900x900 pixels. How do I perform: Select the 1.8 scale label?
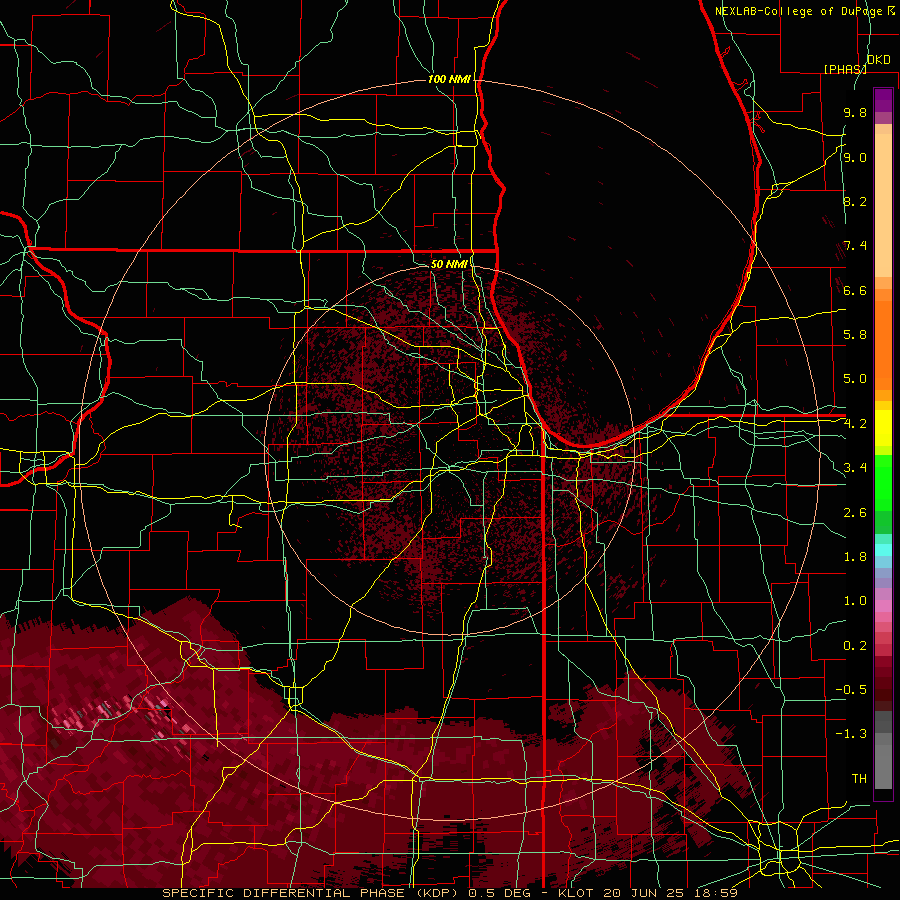[x=855, y=557]
